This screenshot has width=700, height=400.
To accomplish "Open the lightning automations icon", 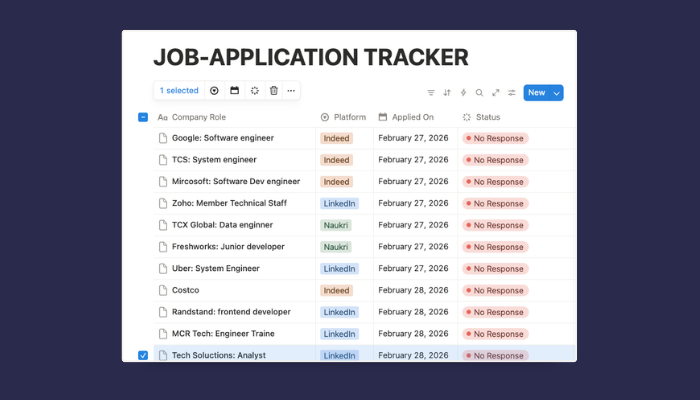I will click(x=463, y=93).
